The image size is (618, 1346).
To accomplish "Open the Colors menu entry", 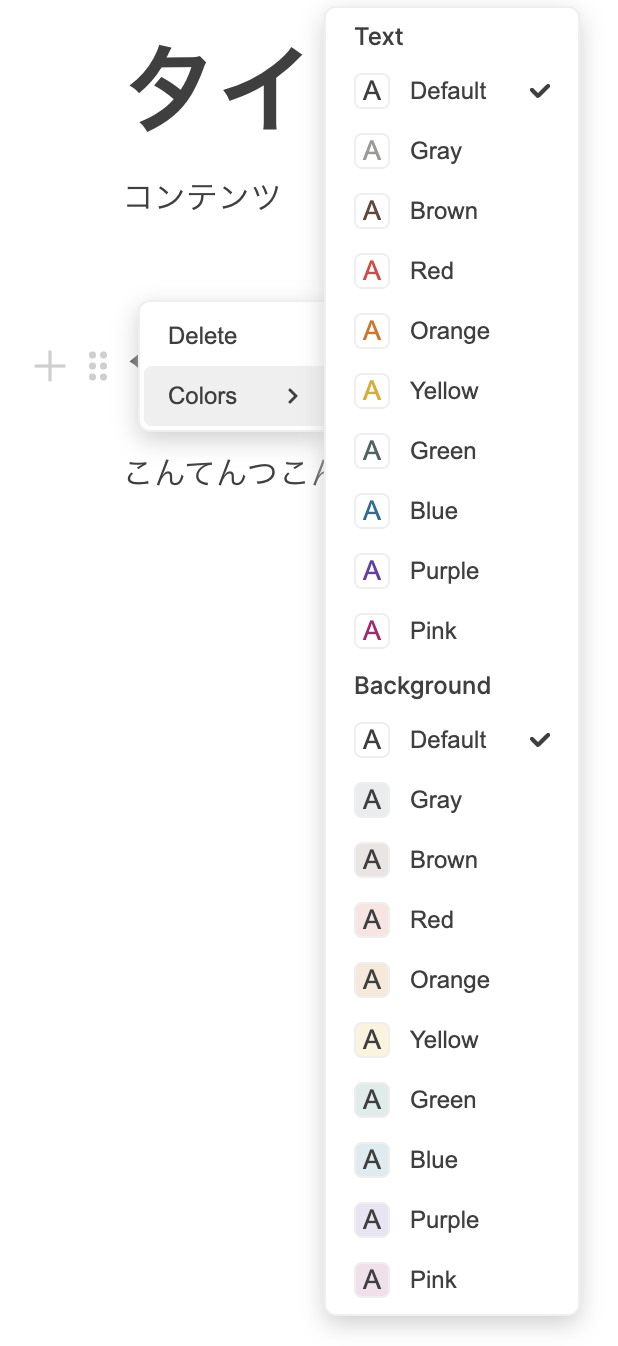I will pyautogui.click(x=203, y=396).
